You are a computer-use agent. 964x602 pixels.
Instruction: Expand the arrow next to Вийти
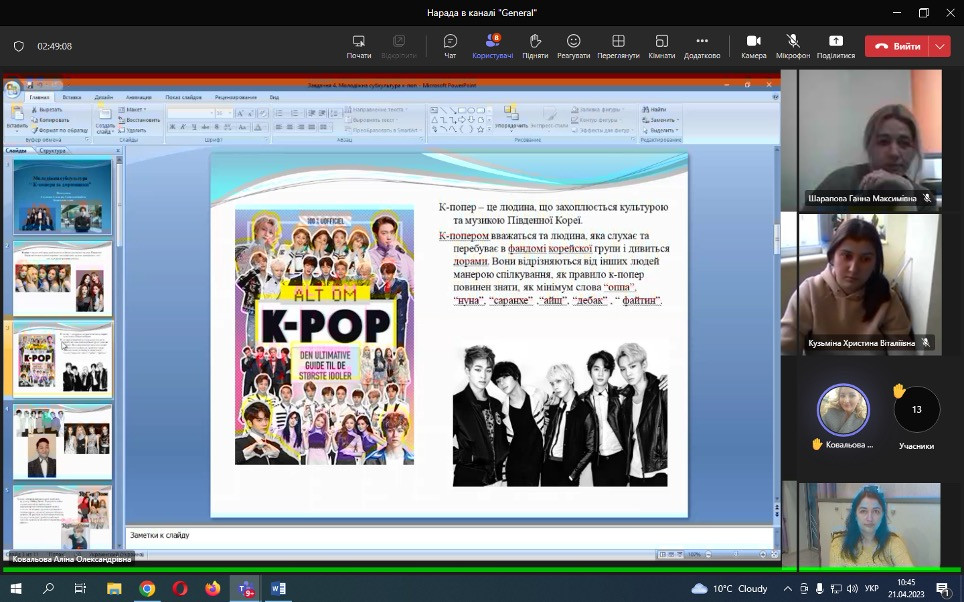point(939,46)
